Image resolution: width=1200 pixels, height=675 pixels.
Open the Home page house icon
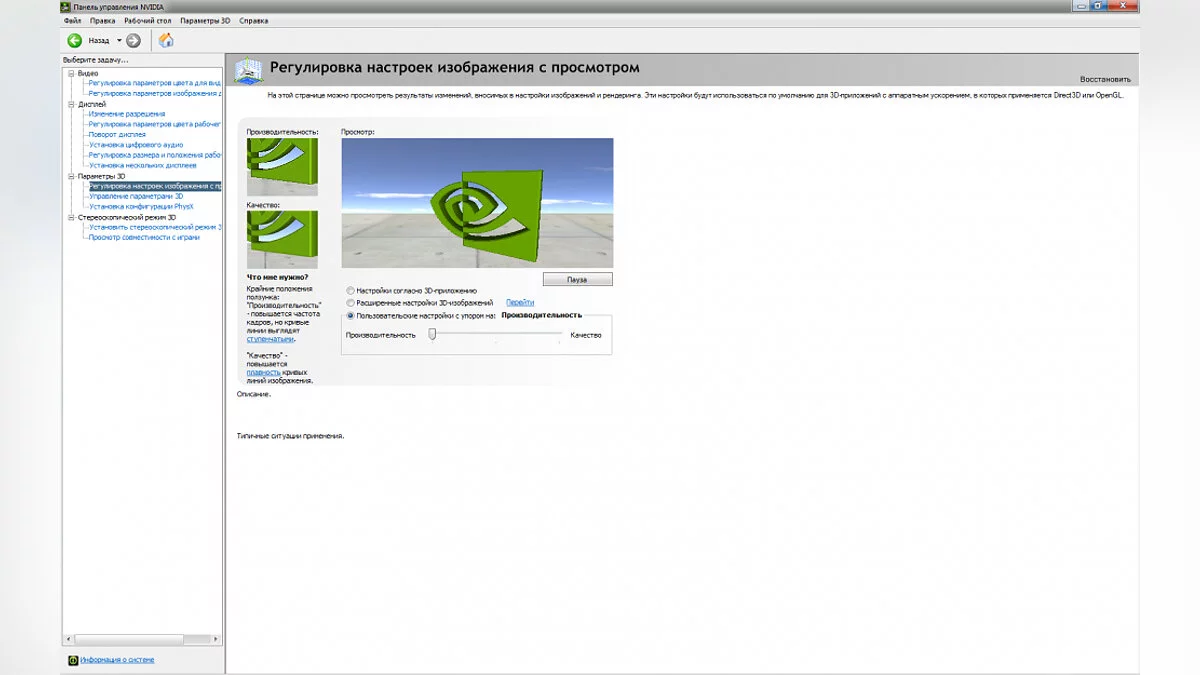click(166, 40)
